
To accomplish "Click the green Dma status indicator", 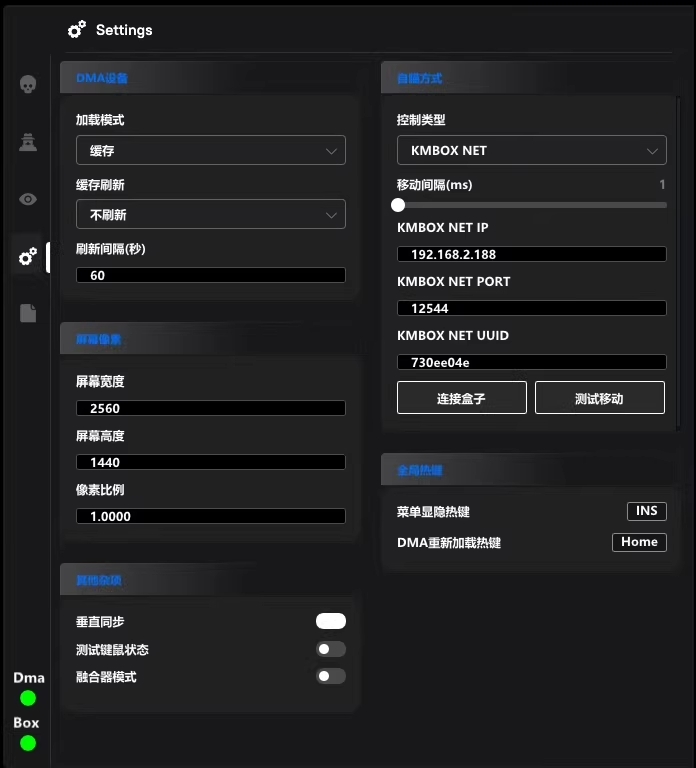I will tap(28, 698).
